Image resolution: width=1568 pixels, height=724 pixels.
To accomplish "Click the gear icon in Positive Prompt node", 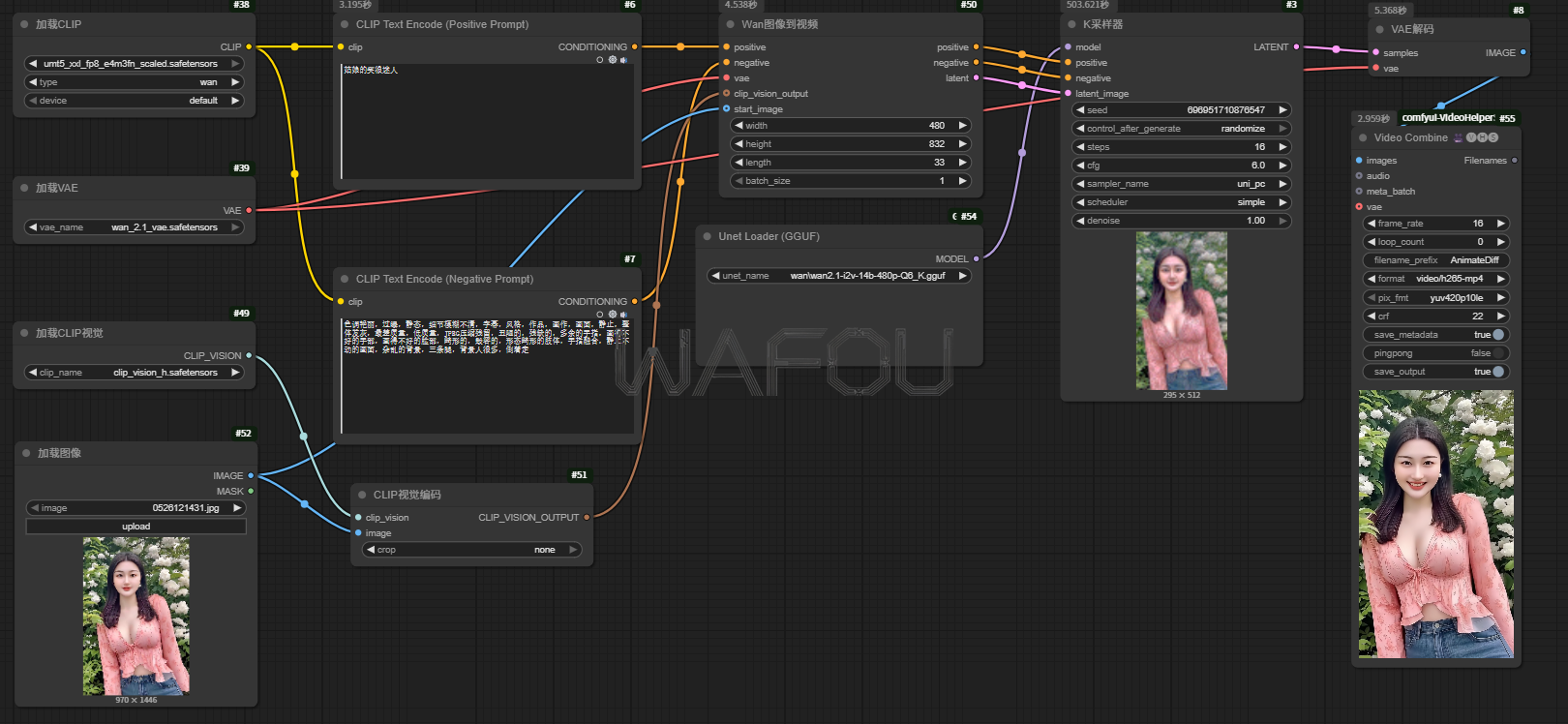I will coord(612,60).
